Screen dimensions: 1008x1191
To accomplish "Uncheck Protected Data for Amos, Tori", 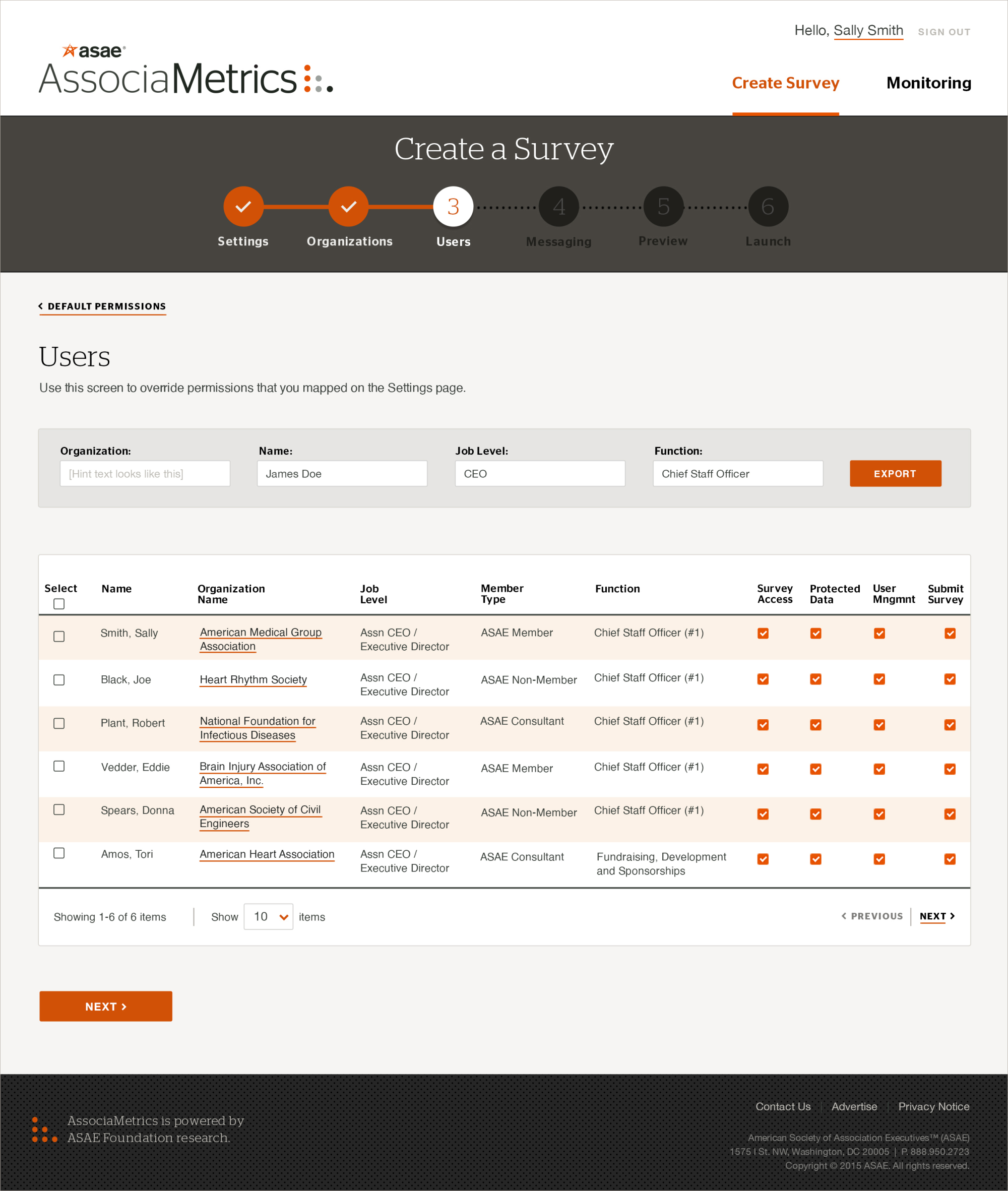I will 816,859.
